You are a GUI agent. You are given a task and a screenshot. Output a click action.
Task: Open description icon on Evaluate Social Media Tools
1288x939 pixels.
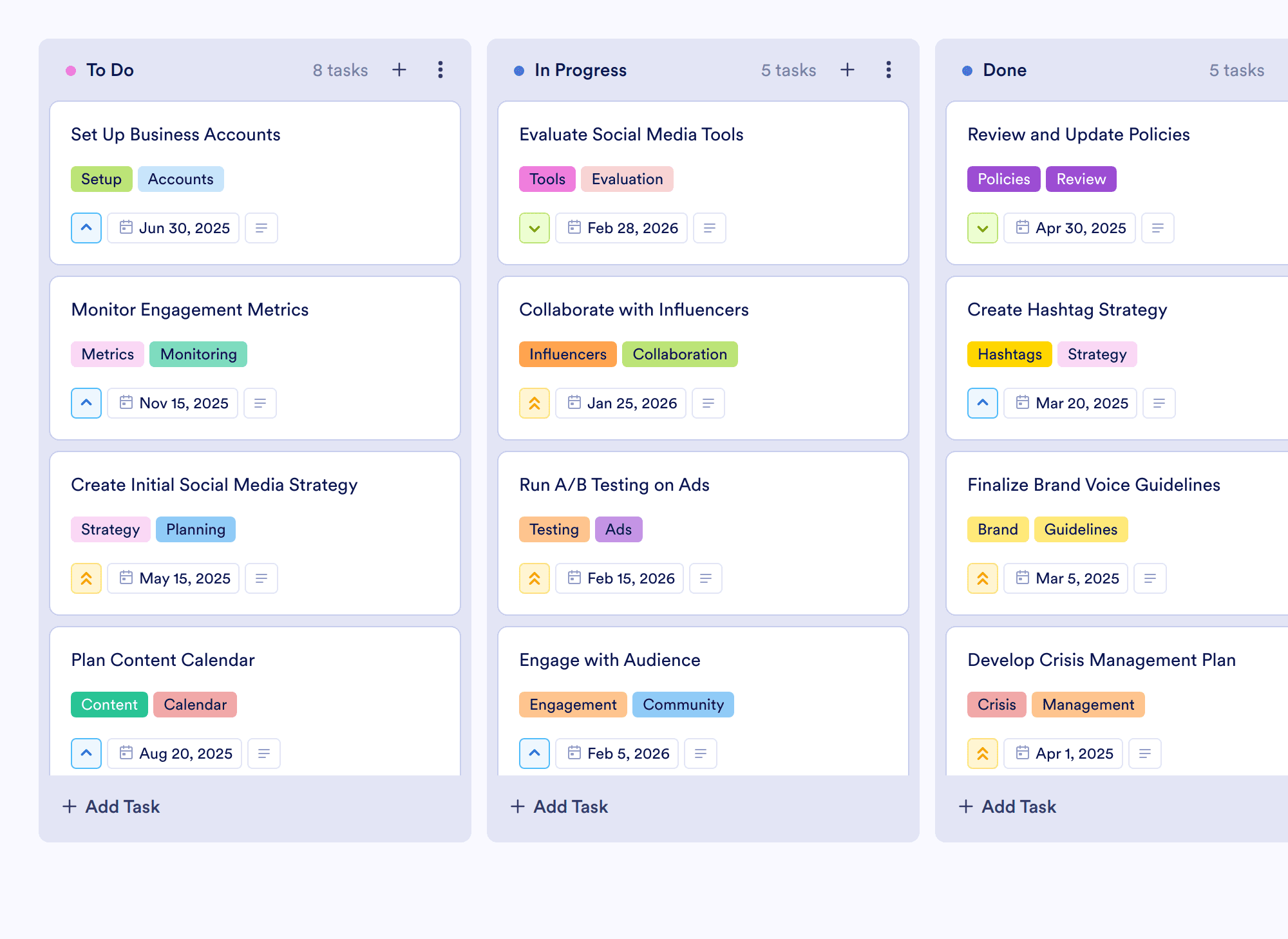pos(710,228)
